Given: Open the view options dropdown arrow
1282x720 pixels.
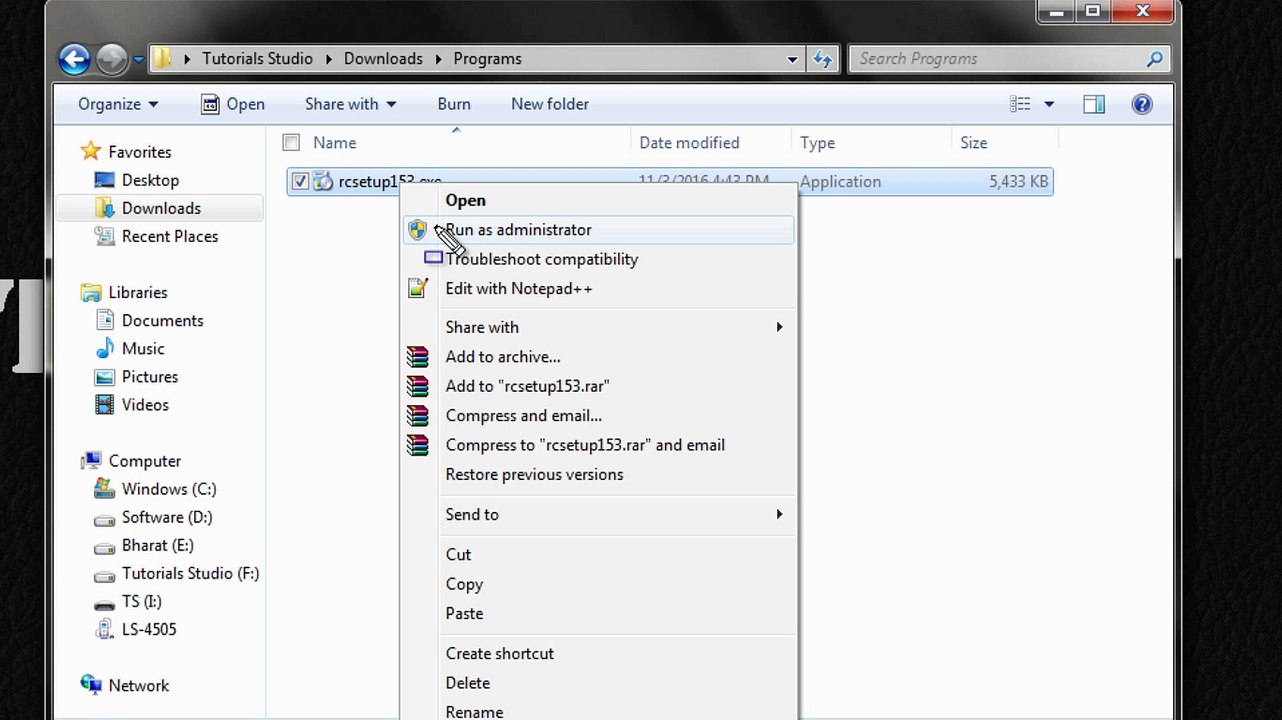Looking at the screenshot, I should (1049, 104).
